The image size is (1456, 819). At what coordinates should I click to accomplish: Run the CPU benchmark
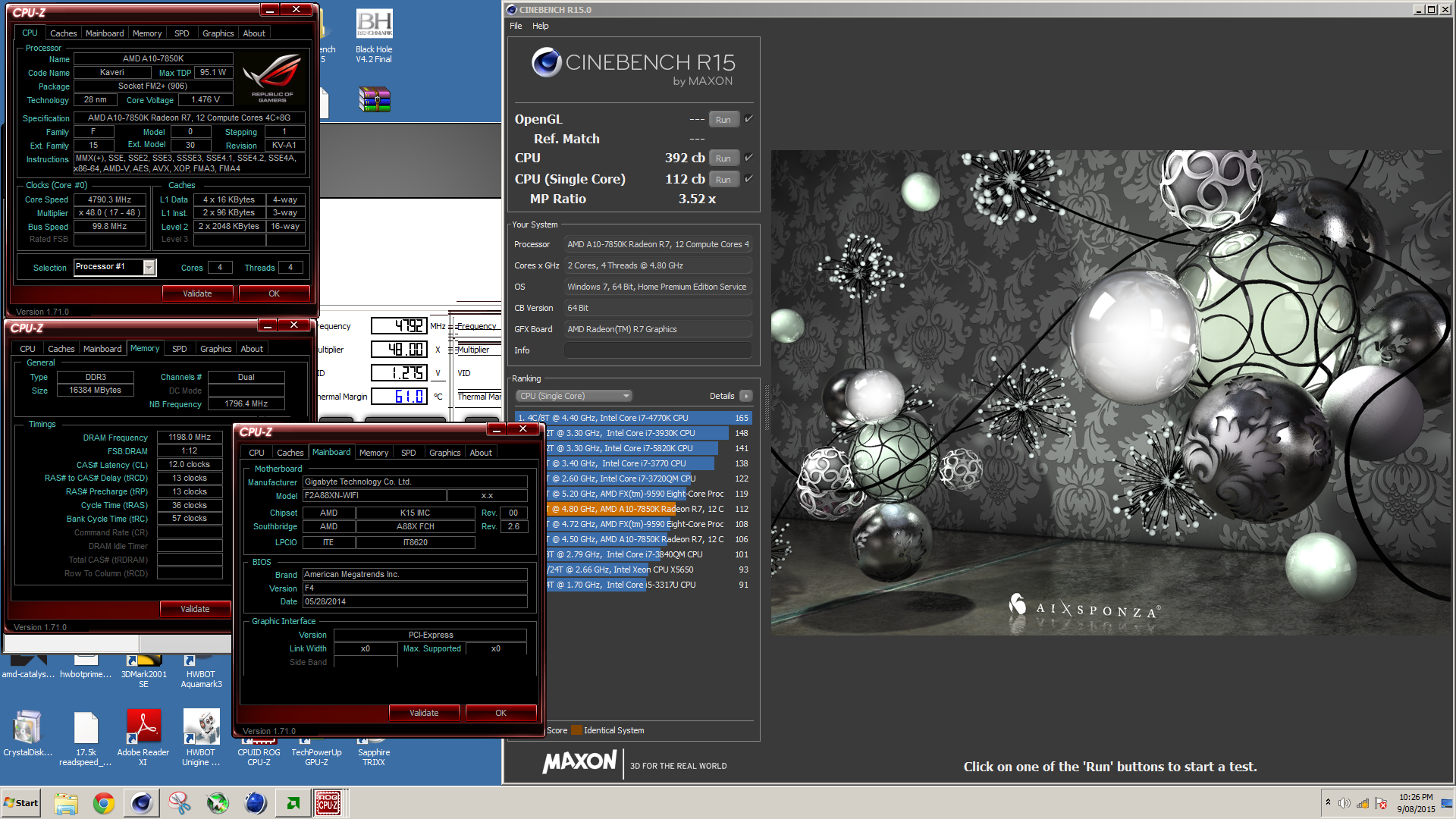pos(723,158)
